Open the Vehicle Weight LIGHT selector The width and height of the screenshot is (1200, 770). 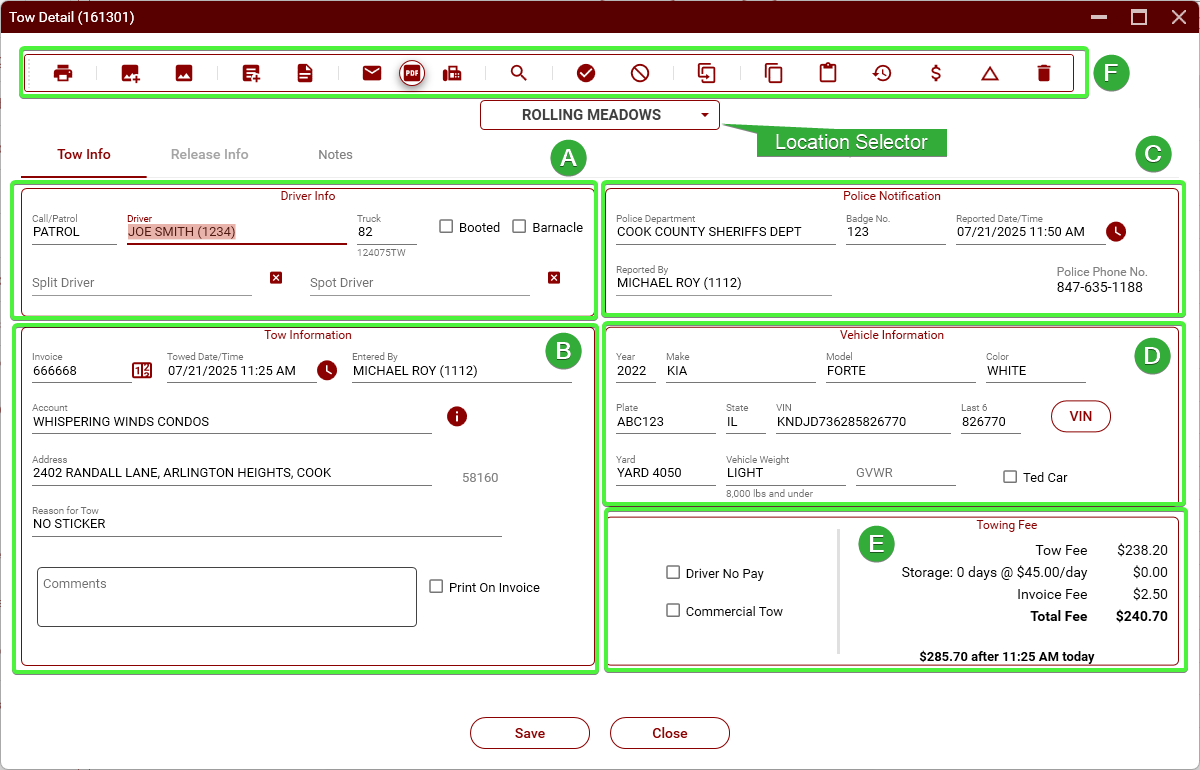click(x=785, y=473)
